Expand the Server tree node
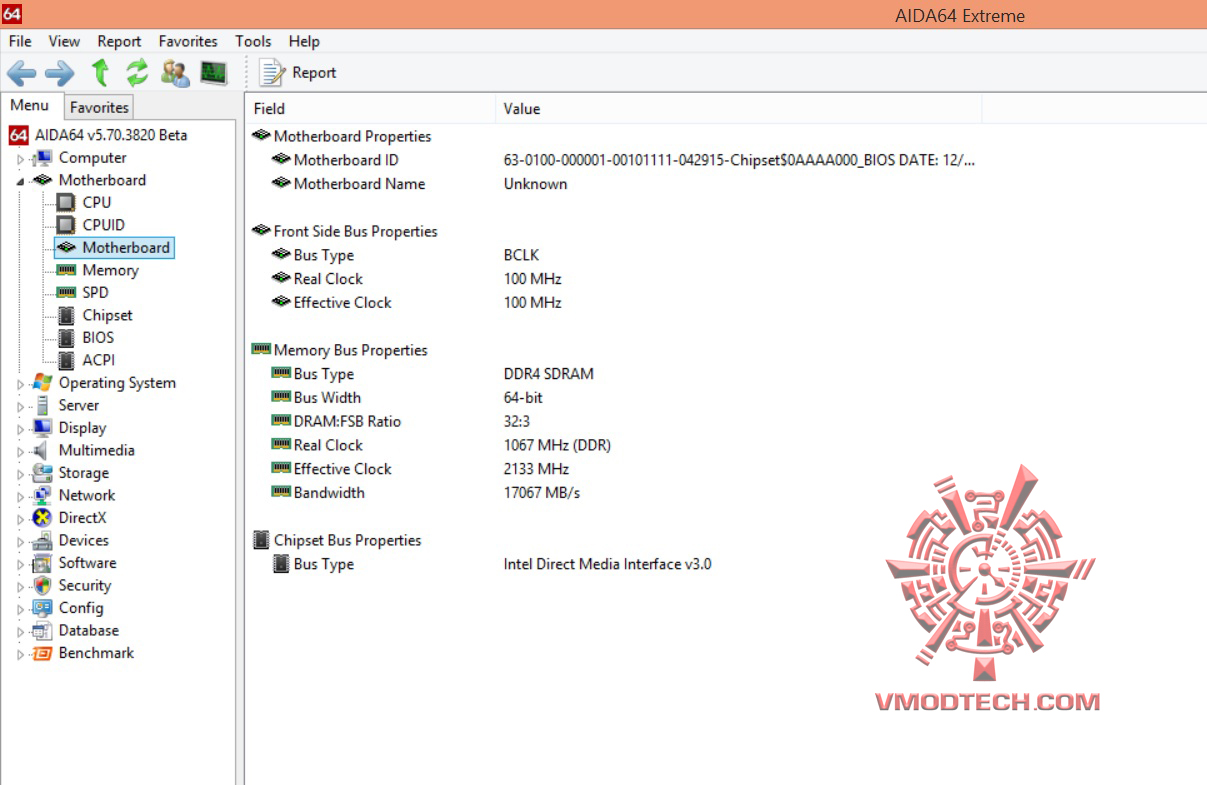Image resolution: width=1207 pixels, height=785 pixels. (x=21, y=407)
